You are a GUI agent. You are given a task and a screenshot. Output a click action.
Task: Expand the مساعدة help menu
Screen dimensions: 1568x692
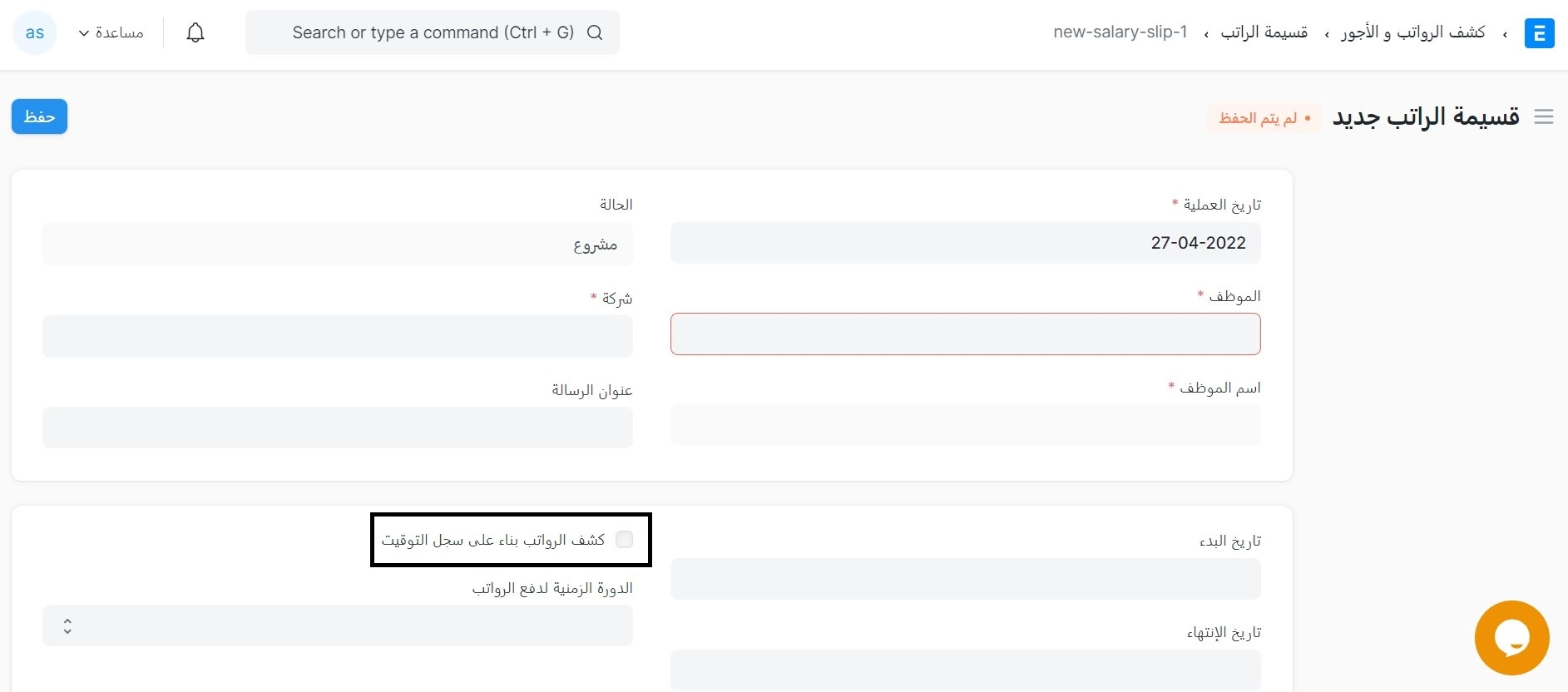click(111, 33)
